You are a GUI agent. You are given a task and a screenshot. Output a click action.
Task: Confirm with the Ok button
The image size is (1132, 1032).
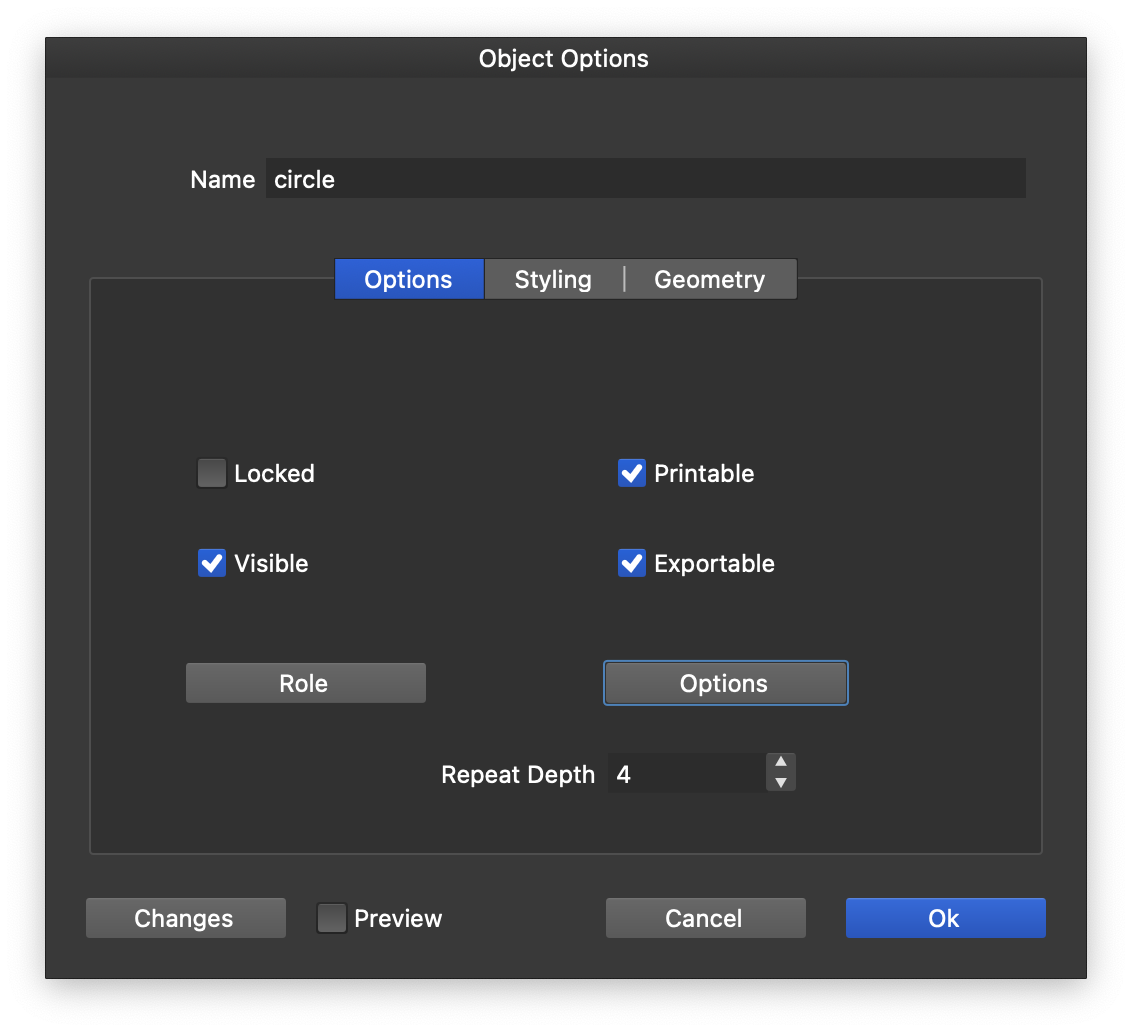(945, 918)
